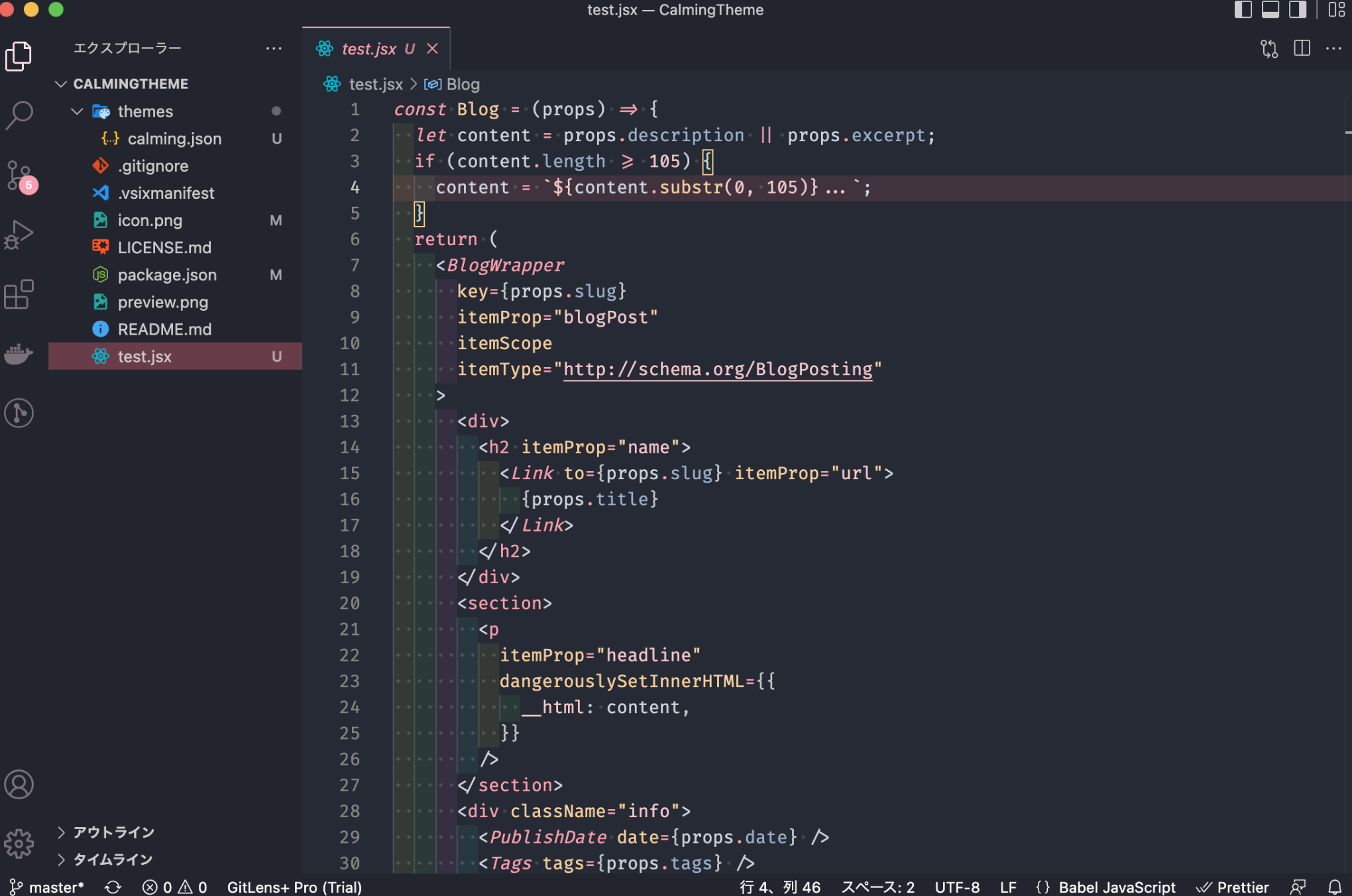The image size is (1352, 896).
Task: Split the editor to the right
Action: (1302, 48)
